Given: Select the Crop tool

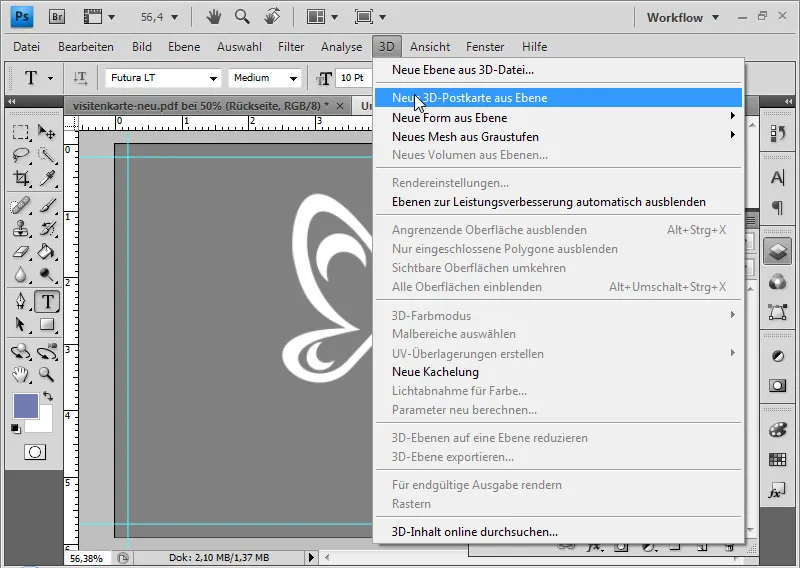Looking at the screenshot, I should [20, 178].
